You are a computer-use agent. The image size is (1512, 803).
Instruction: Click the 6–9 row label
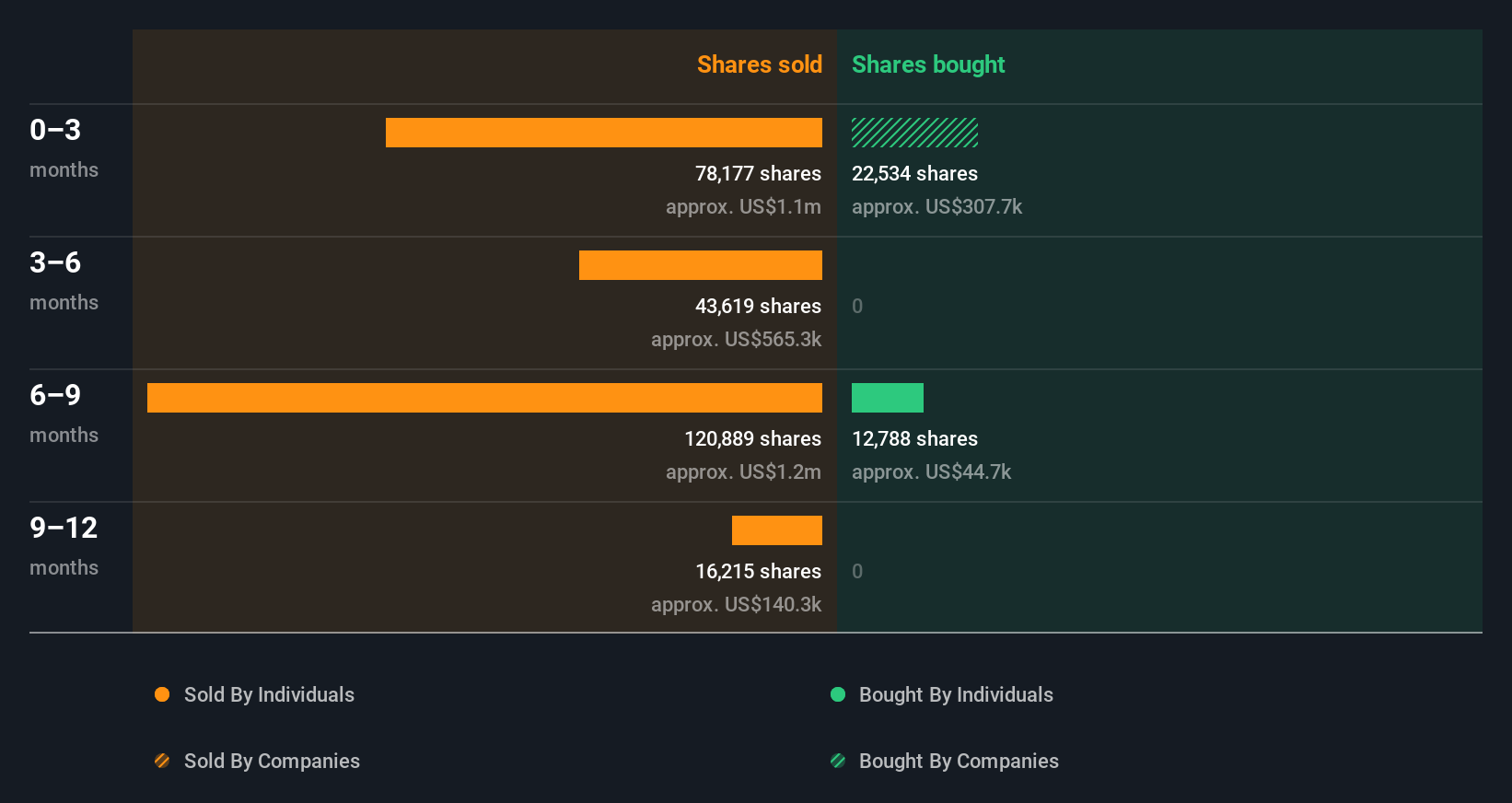click(55, 395)
